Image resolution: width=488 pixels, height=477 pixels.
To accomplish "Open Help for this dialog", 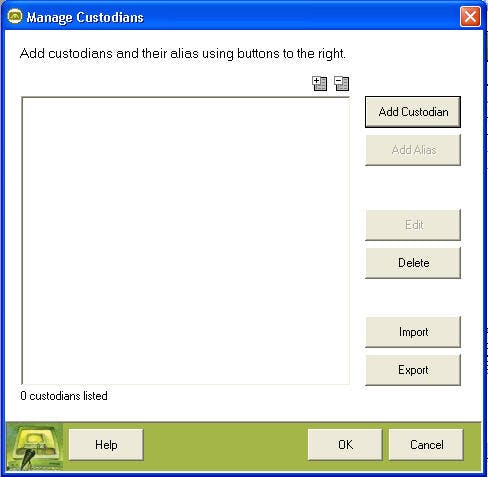I will [x=106, y=445].
